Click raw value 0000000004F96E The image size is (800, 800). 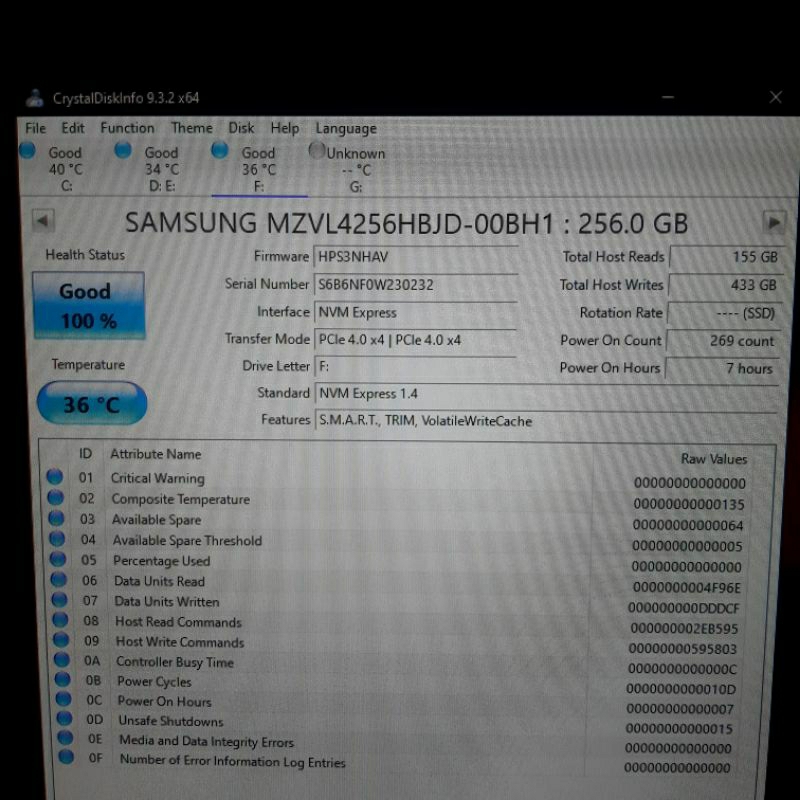pos(687,588)
